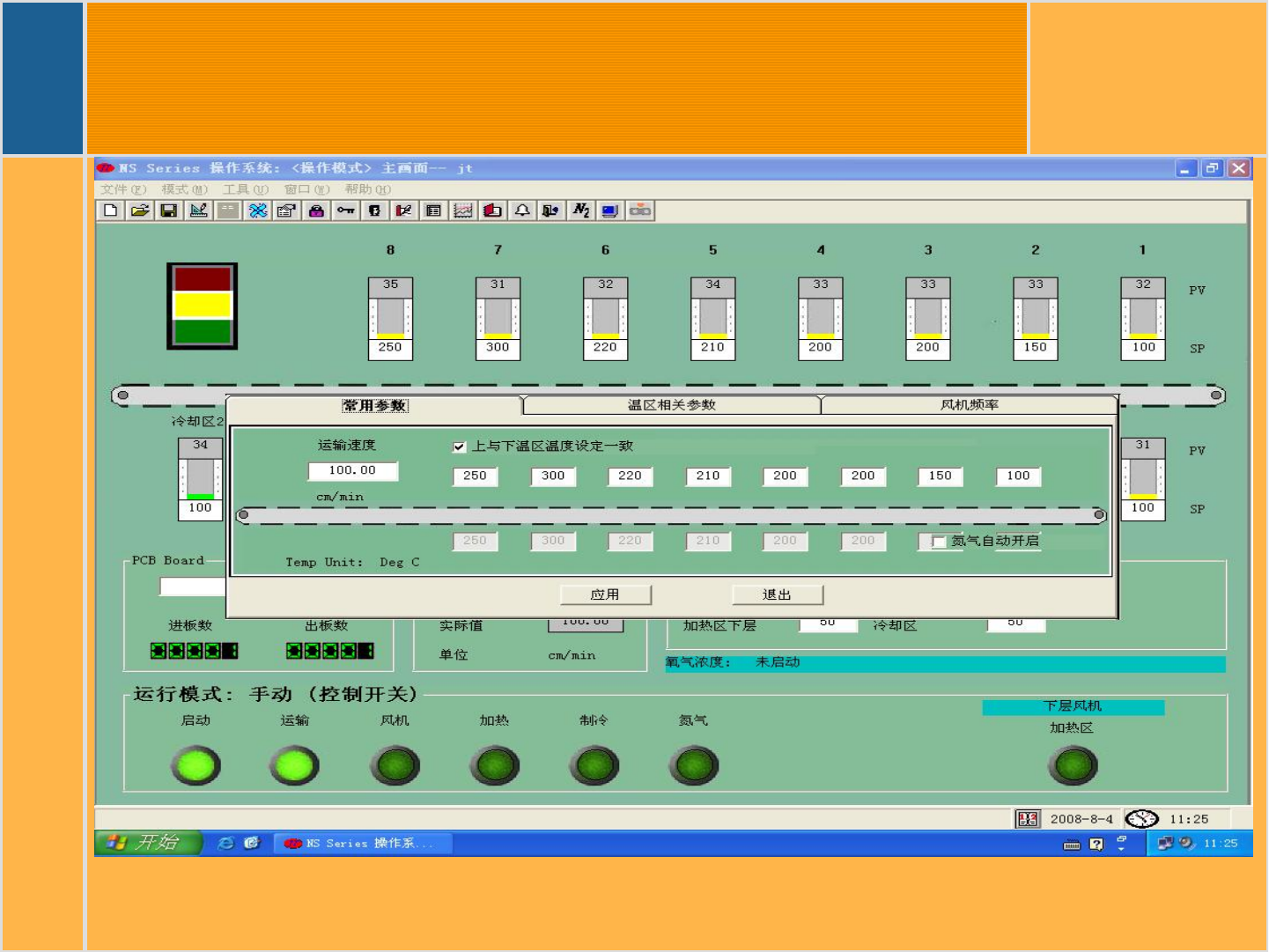Click the editable 250 setpoint field in the dialog

(x=475, y=476)
